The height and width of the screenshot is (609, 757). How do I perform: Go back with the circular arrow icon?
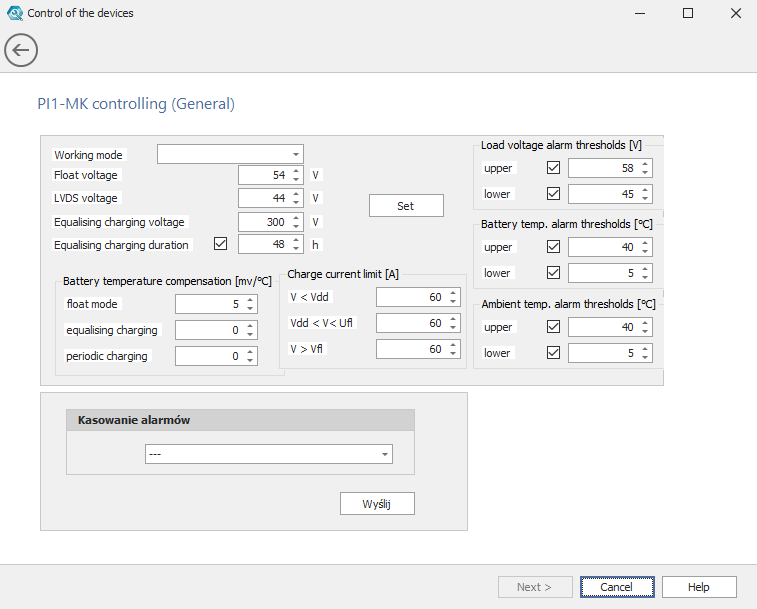(21, 50)
